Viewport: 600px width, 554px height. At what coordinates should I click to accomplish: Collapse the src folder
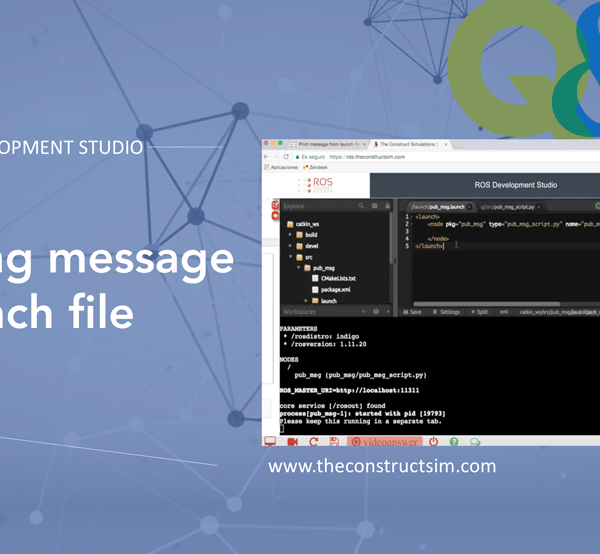click(291, 257)
